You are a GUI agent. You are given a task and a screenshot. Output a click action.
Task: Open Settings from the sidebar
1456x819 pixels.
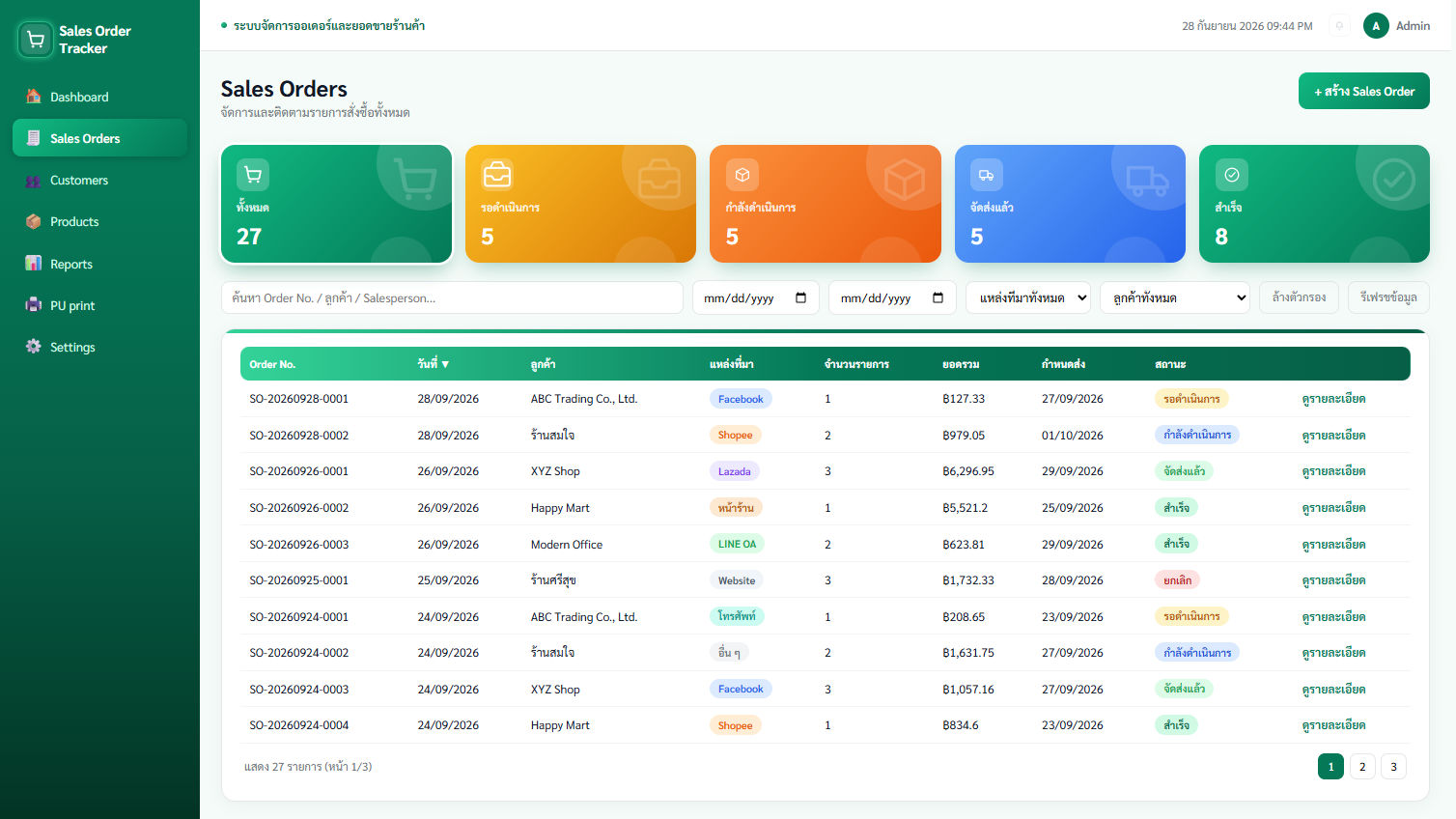point(99,347)
